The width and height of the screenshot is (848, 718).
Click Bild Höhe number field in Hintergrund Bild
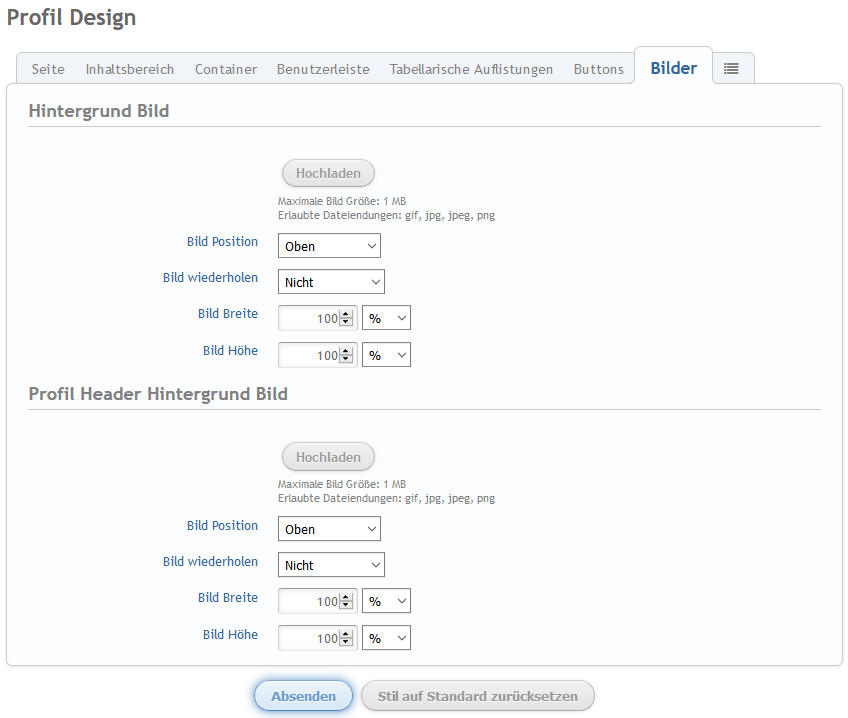(310, 355)
